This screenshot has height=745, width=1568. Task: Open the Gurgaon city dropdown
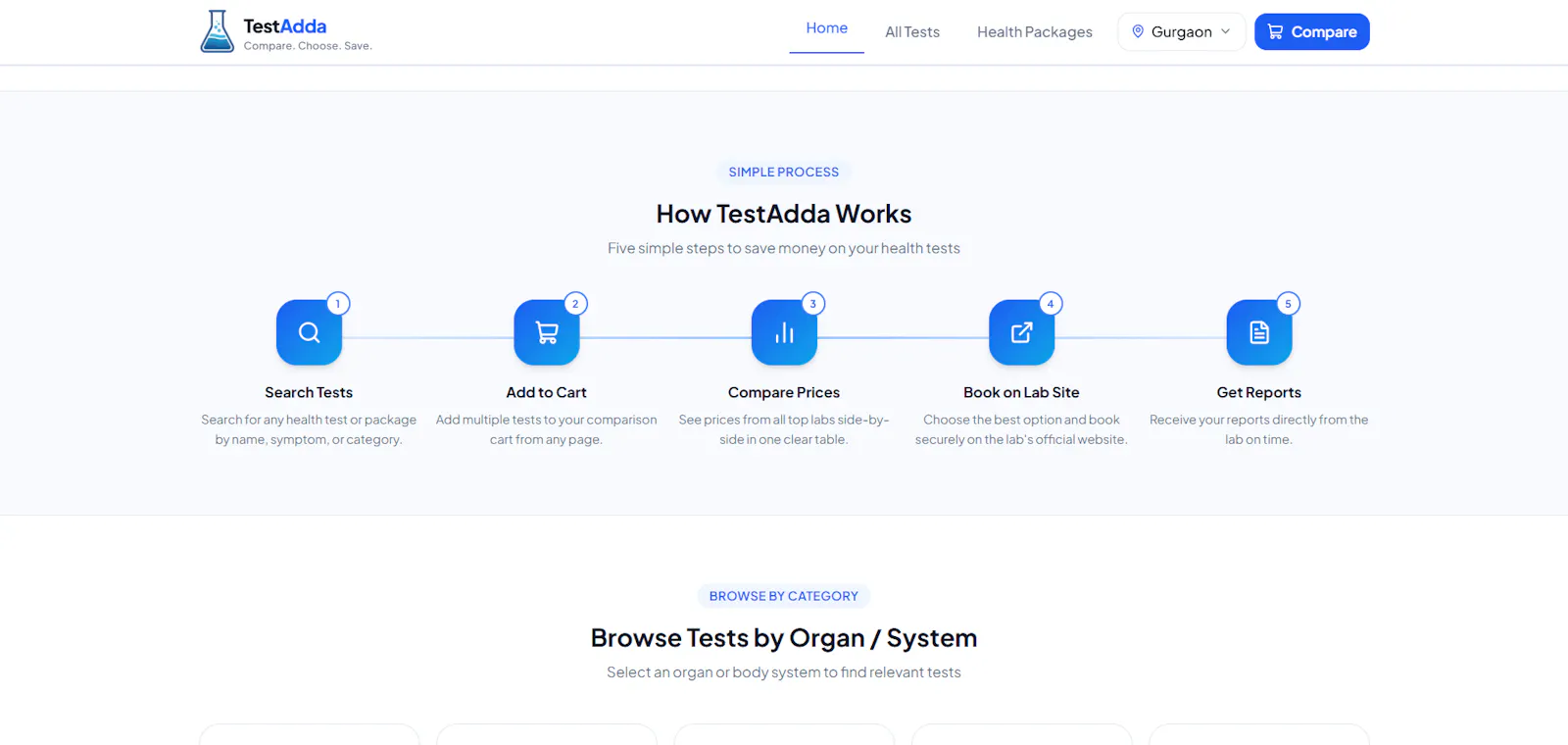click(x=1182, y=31)
